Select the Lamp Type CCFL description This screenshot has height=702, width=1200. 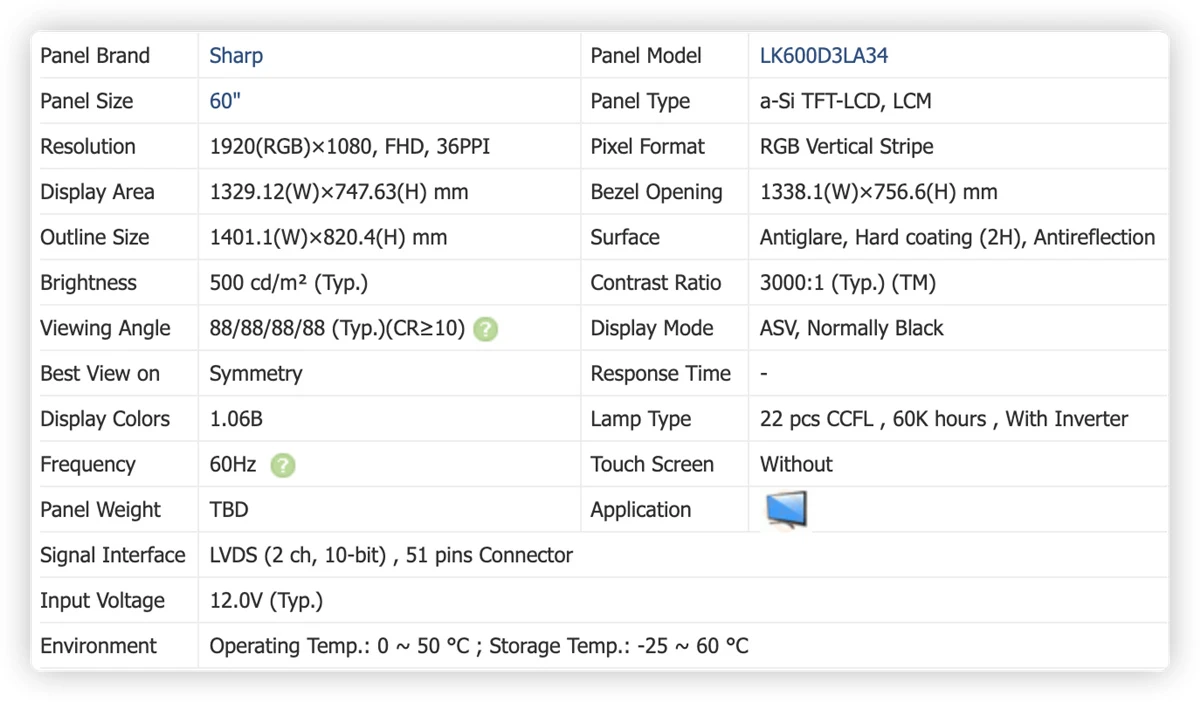click(944, 419)
